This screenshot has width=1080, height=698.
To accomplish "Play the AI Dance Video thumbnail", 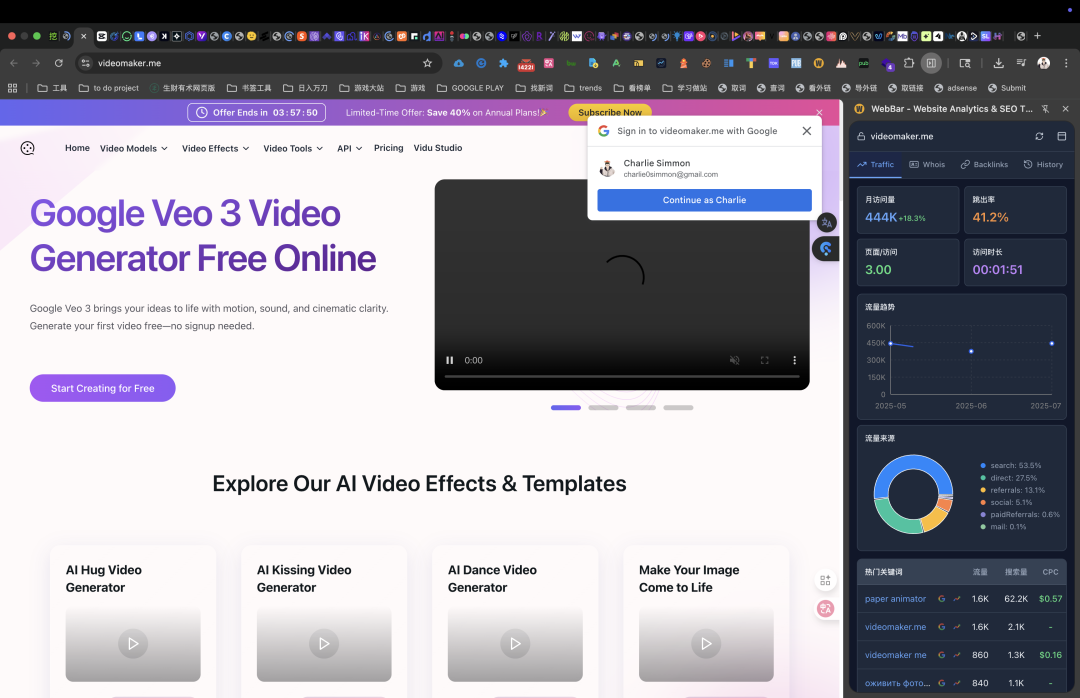I will pyautogui.click(x=515, y=644).
